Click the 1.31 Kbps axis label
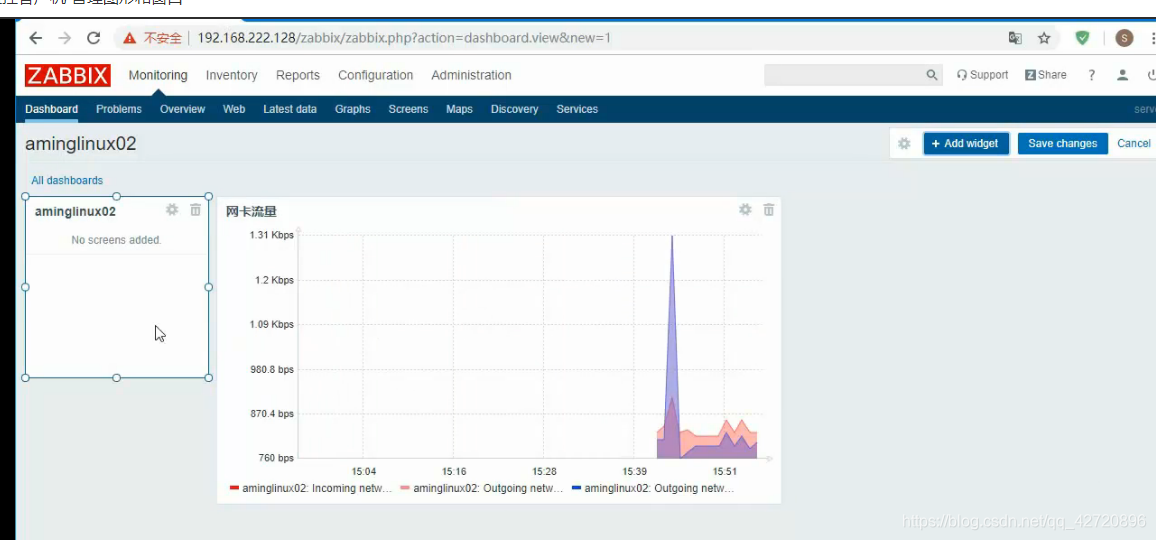1156x540 pixels. (271, 235)
